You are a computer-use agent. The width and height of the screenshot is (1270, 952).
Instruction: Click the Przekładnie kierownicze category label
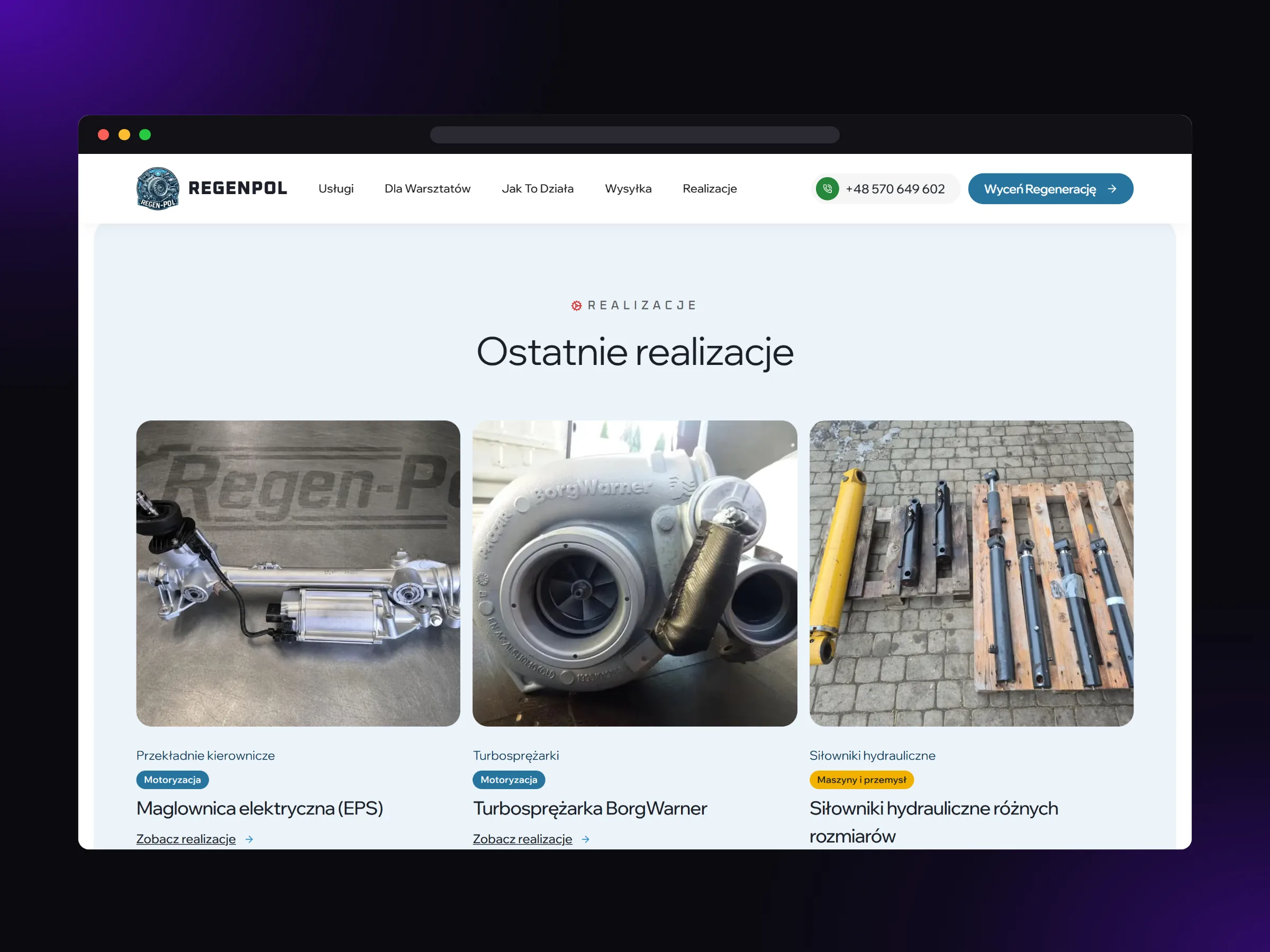point(205,755)
